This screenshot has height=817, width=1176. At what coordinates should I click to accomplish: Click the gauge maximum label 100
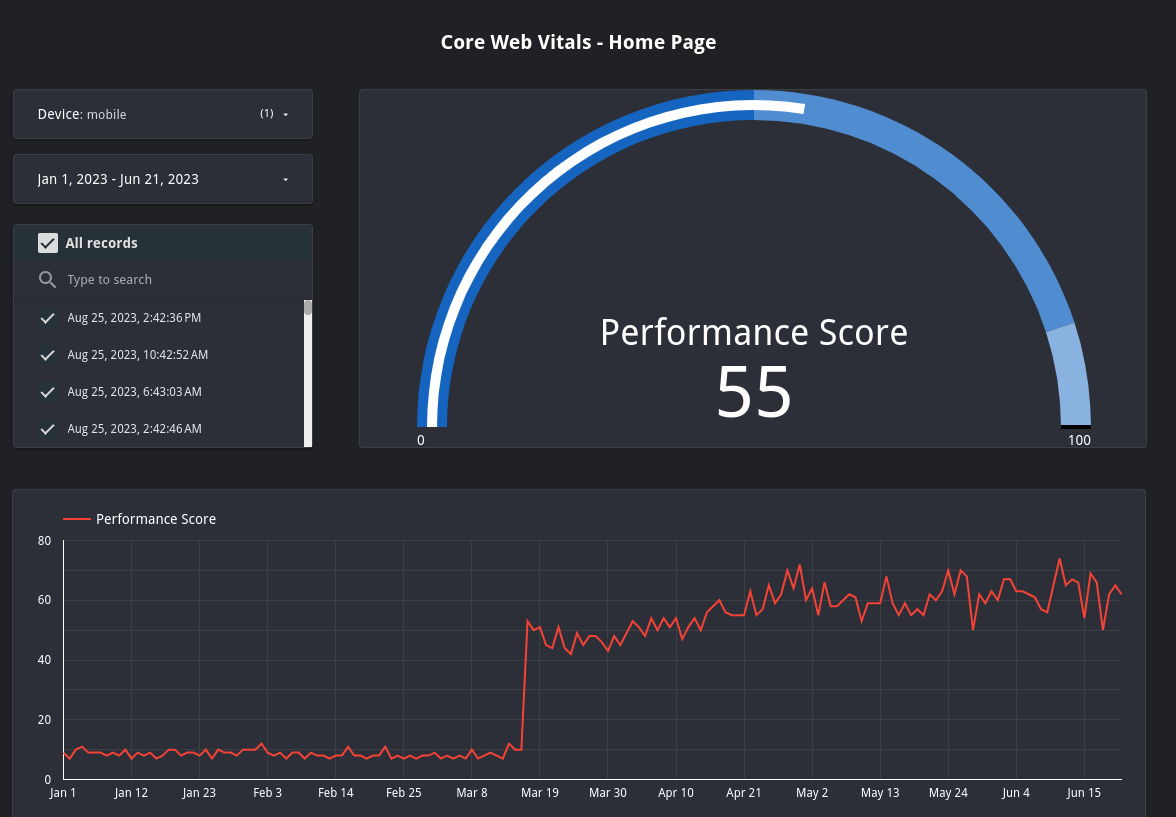1079,440
